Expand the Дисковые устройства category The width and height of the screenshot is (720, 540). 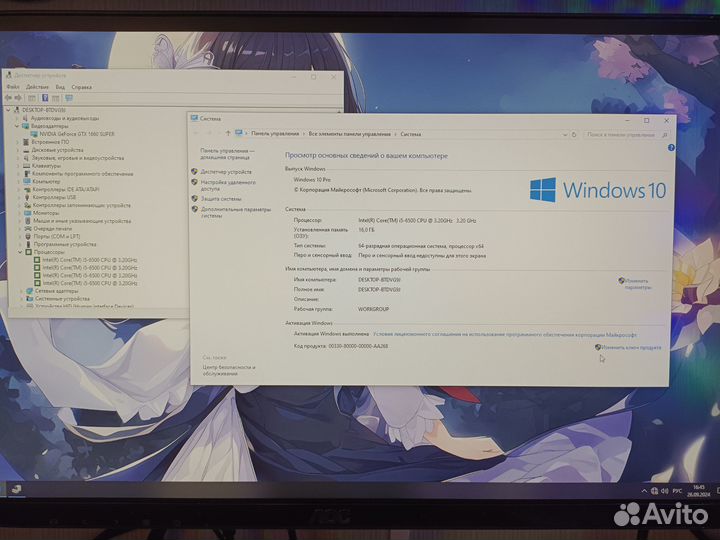tap(17, 150)
